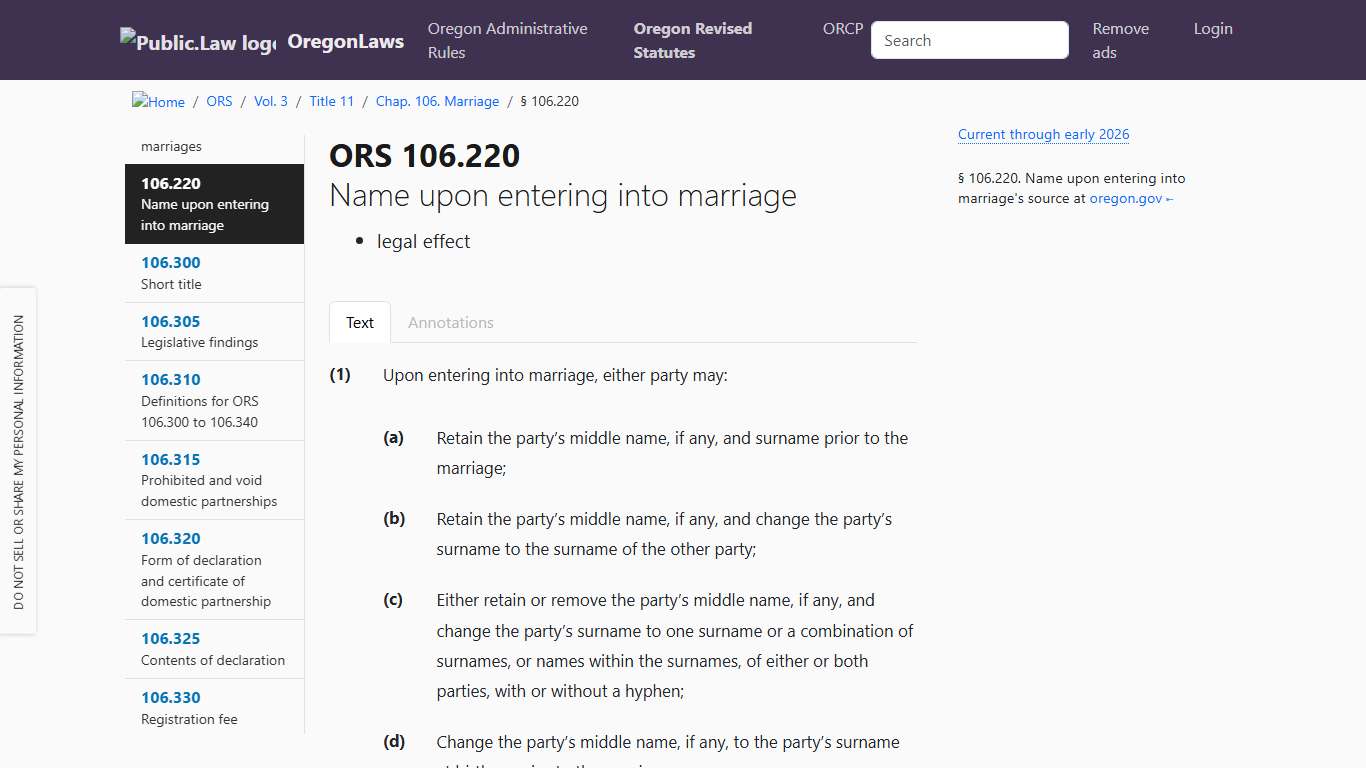The image size is (1366, 768).
Task: Navigate to the ORCP section
Action: [842, 29]
